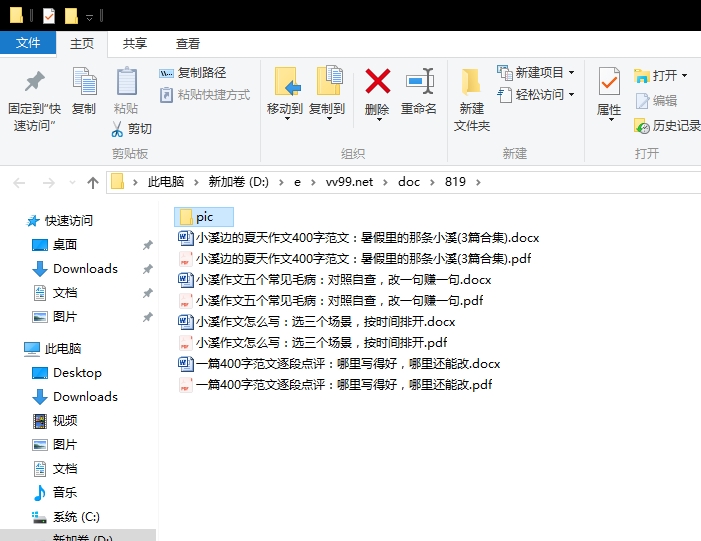Click the Copy icon in ribbon
Screen dimensions: 701x541
(x=84, y=81)
